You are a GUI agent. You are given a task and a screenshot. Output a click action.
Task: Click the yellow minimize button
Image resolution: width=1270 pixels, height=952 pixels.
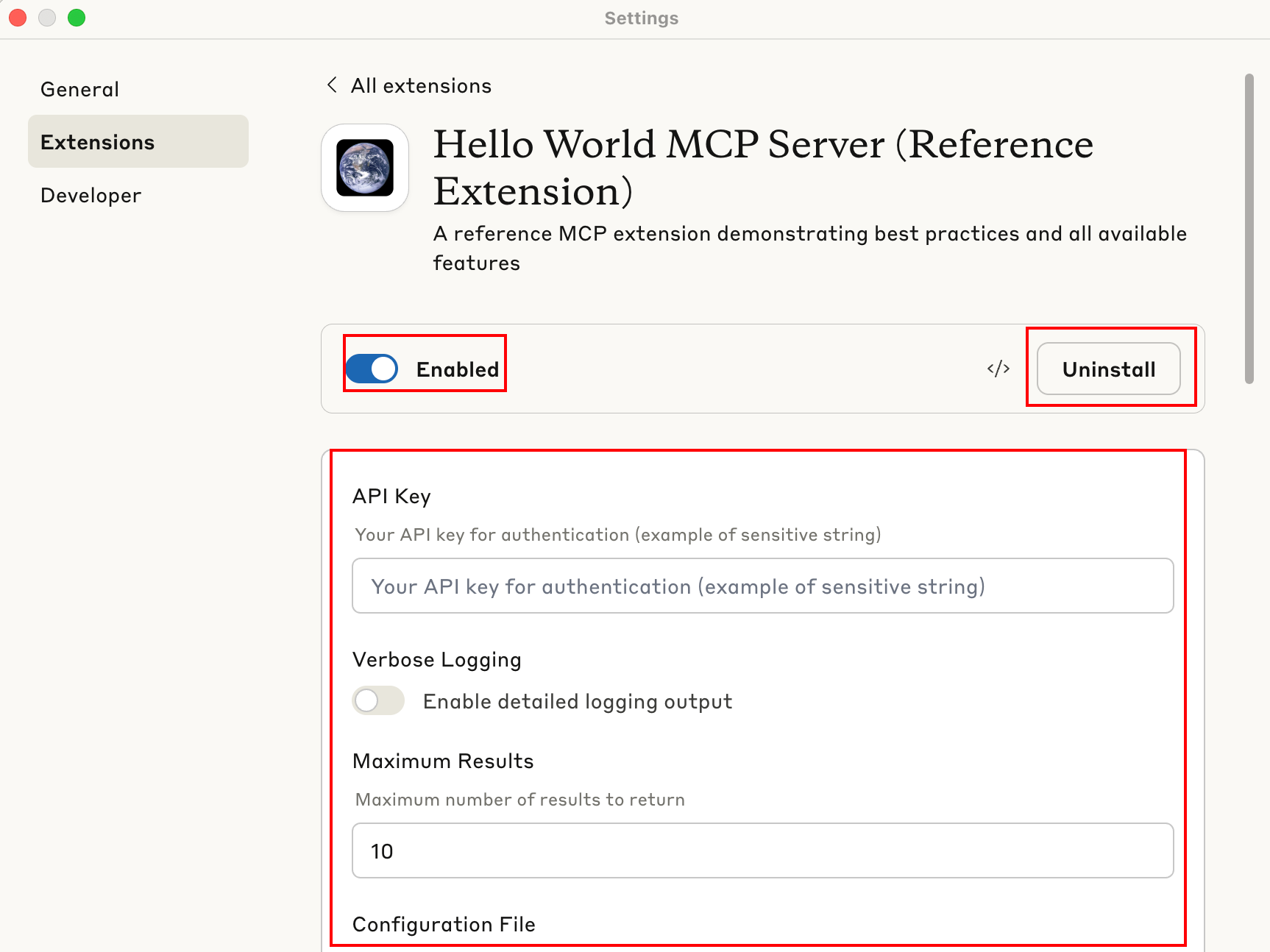pos(47,18)
